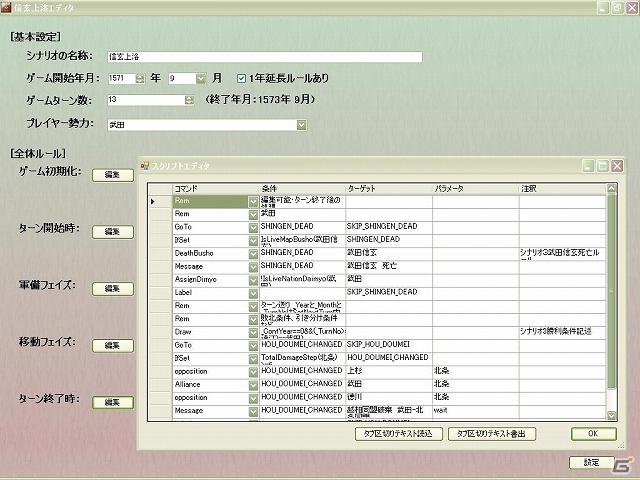Click 編集 button for ターン終了時
This screenshot has height=480, width=640.
[x=113, y=402]
